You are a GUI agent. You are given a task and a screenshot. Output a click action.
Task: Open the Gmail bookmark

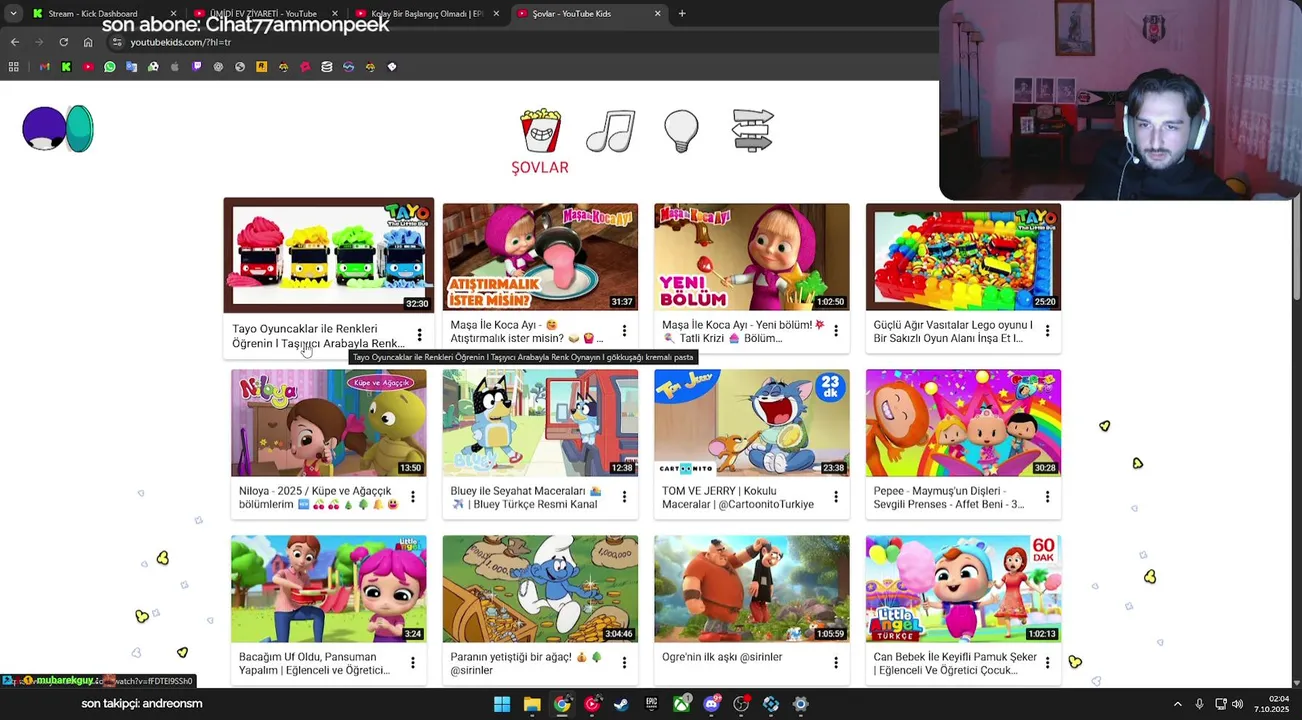pos(45,67)
